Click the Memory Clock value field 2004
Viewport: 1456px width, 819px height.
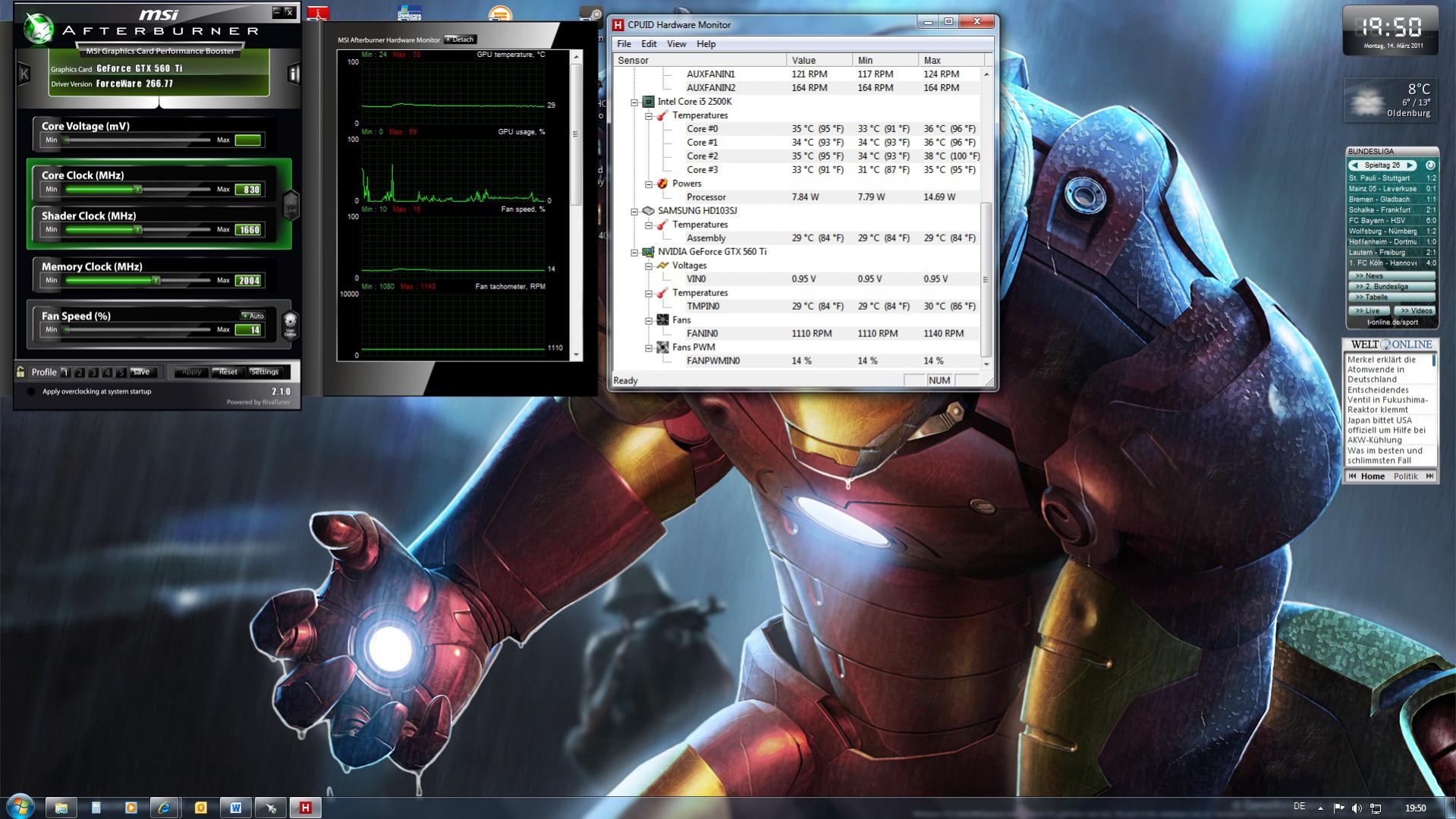[249, 281]
